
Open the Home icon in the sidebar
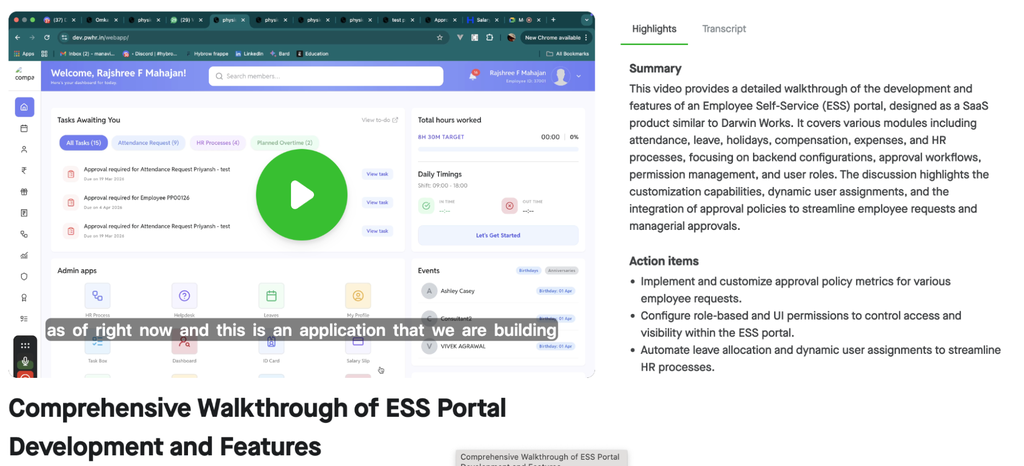[x=24, y=107]
